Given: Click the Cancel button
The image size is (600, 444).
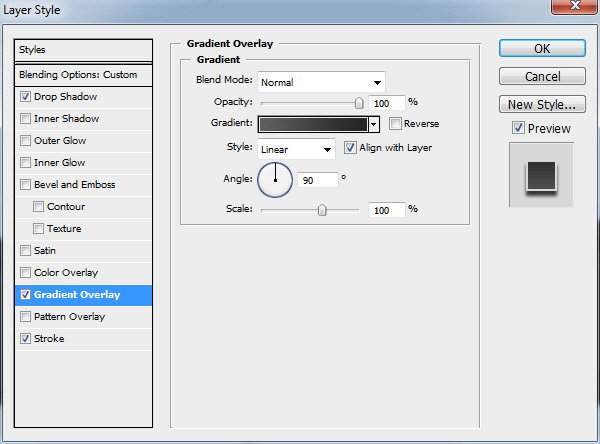Looking at the screenshot, I should (x=542, y=77).
